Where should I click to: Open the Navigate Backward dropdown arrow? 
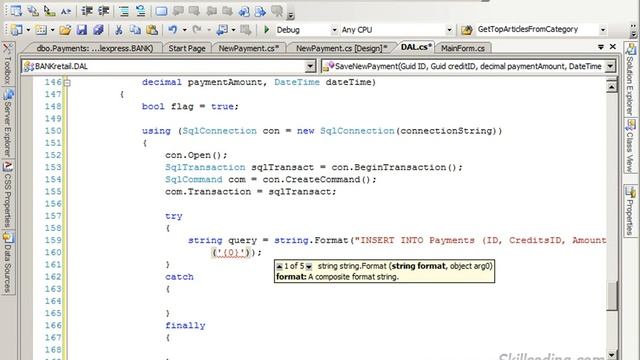coord(233,30)
